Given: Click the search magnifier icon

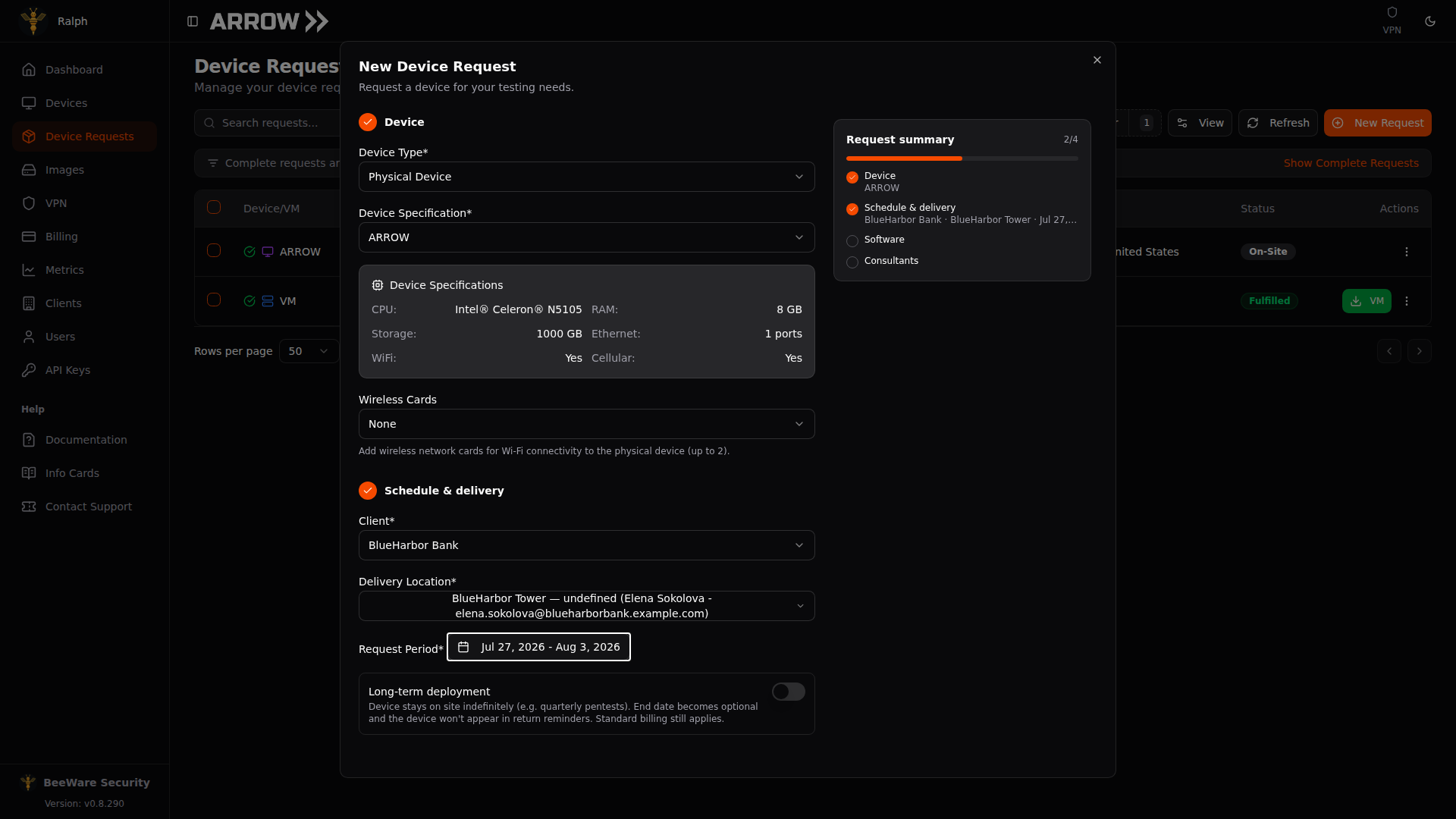Looking at the screenshot, I should pyautogui.click(x=209, y=123).
